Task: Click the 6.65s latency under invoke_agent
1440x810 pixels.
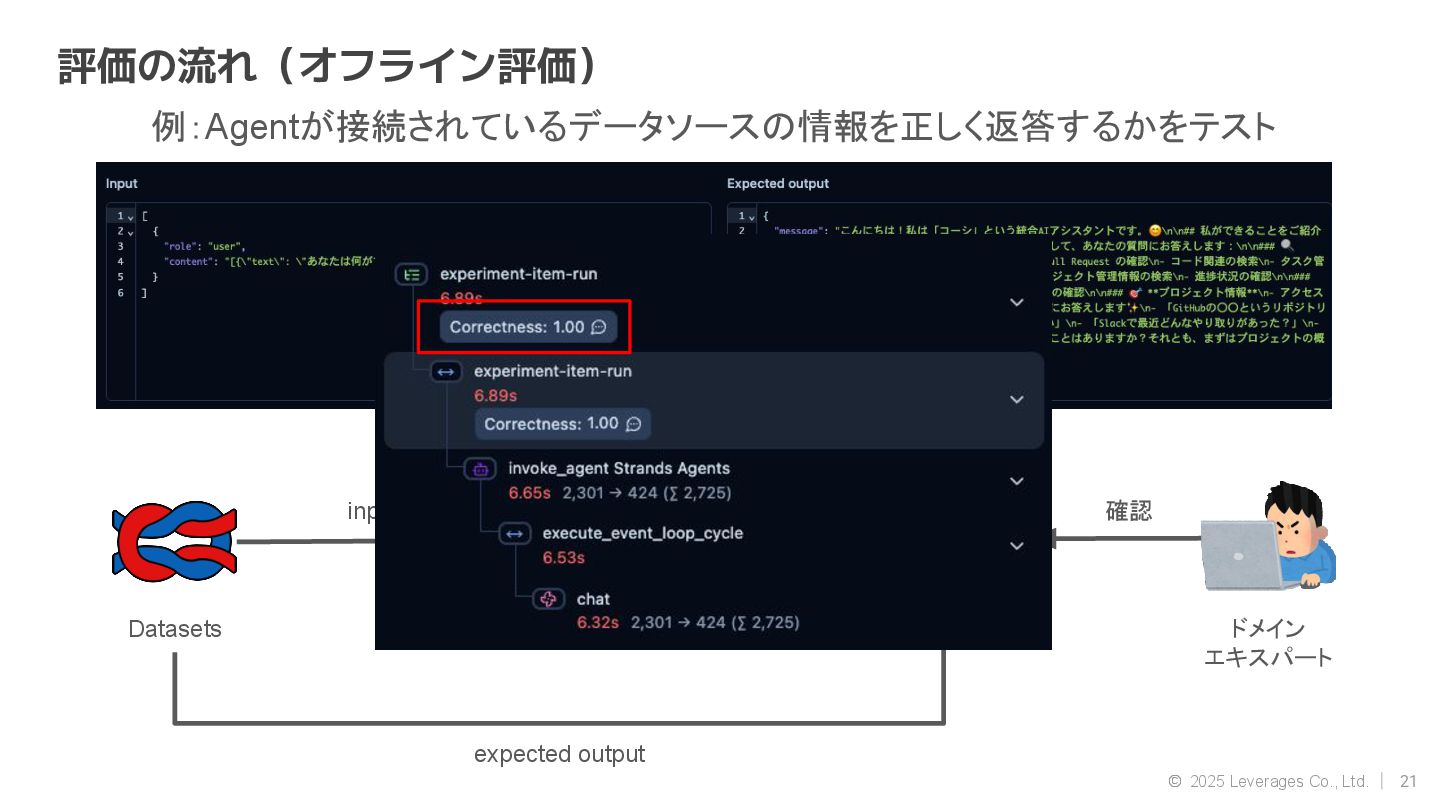Action: click(530, 493)
